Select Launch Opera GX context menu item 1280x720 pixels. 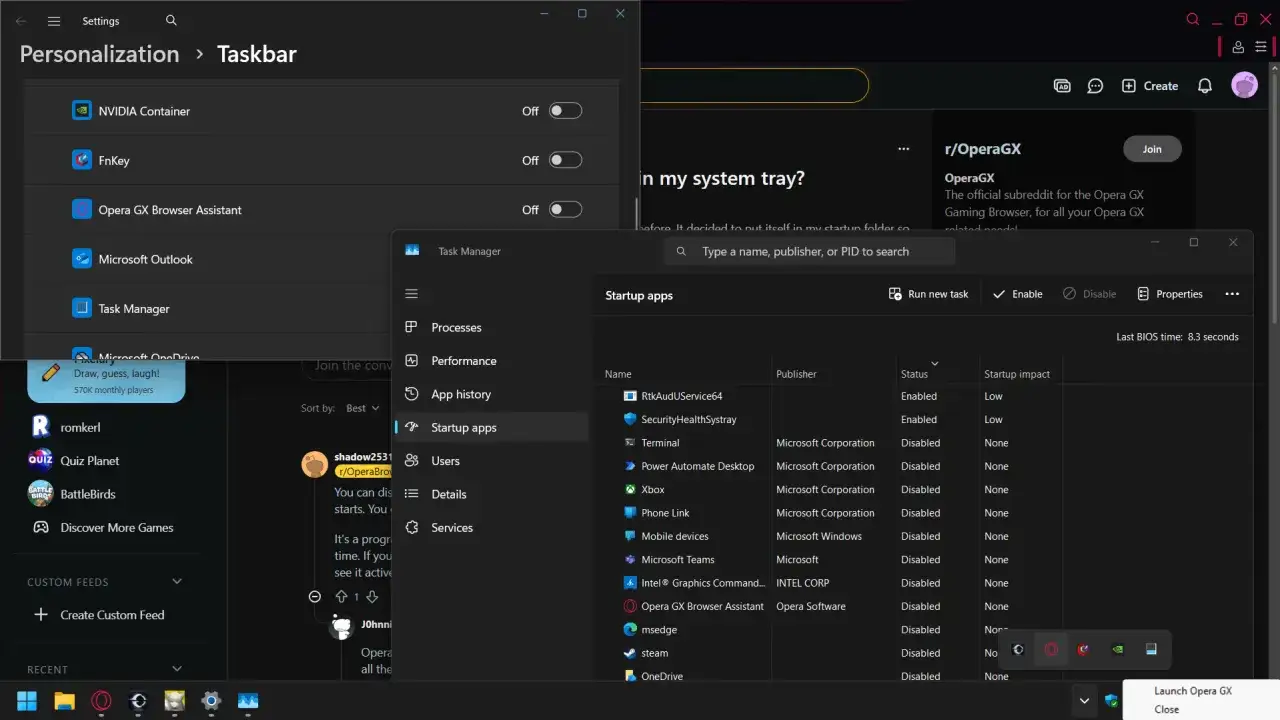(x=1193, y=691)
